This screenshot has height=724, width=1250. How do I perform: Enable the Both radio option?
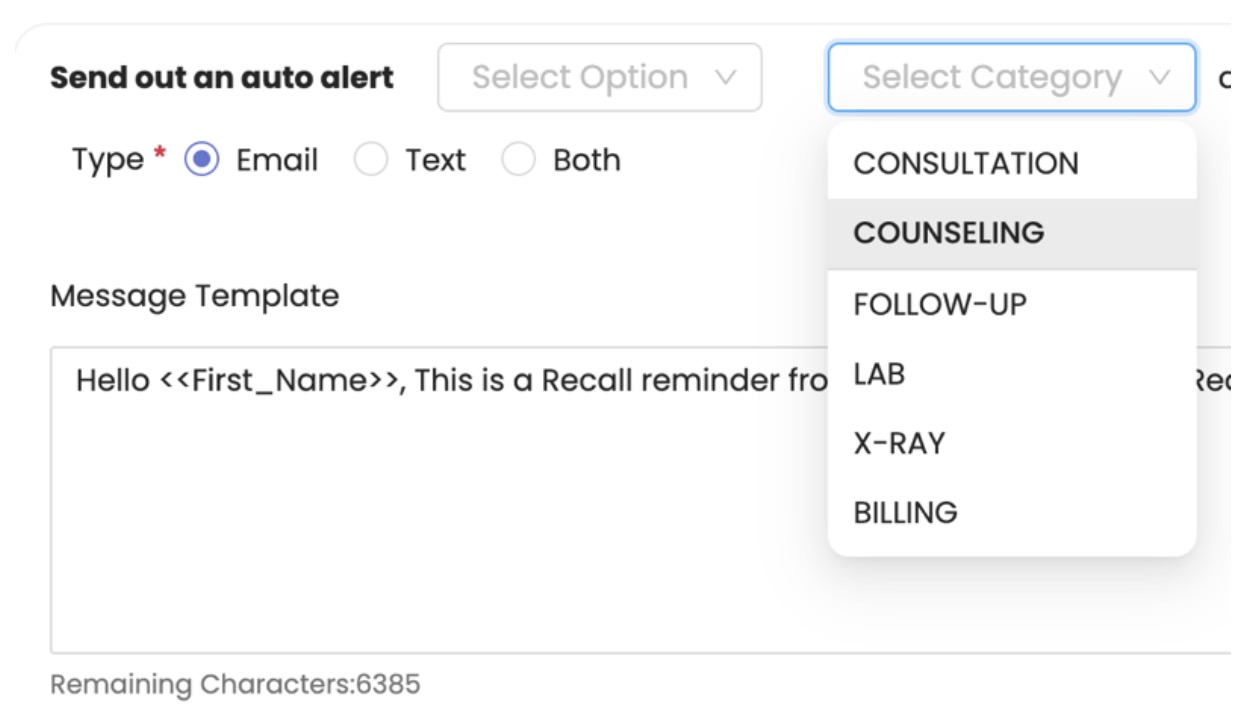tap(518, 160)
